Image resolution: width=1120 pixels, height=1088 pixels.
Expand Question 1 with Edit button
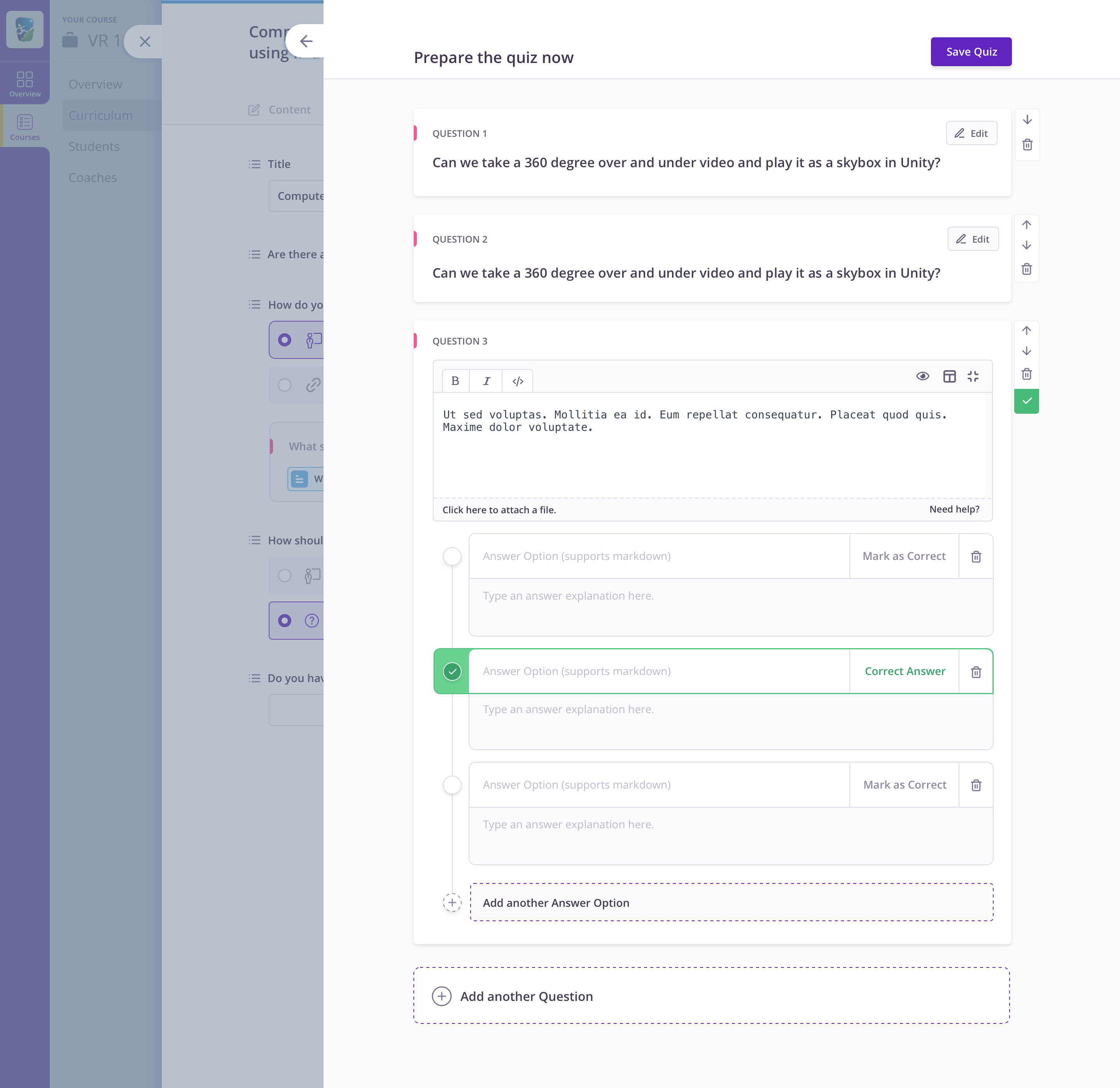pos(971,133)
